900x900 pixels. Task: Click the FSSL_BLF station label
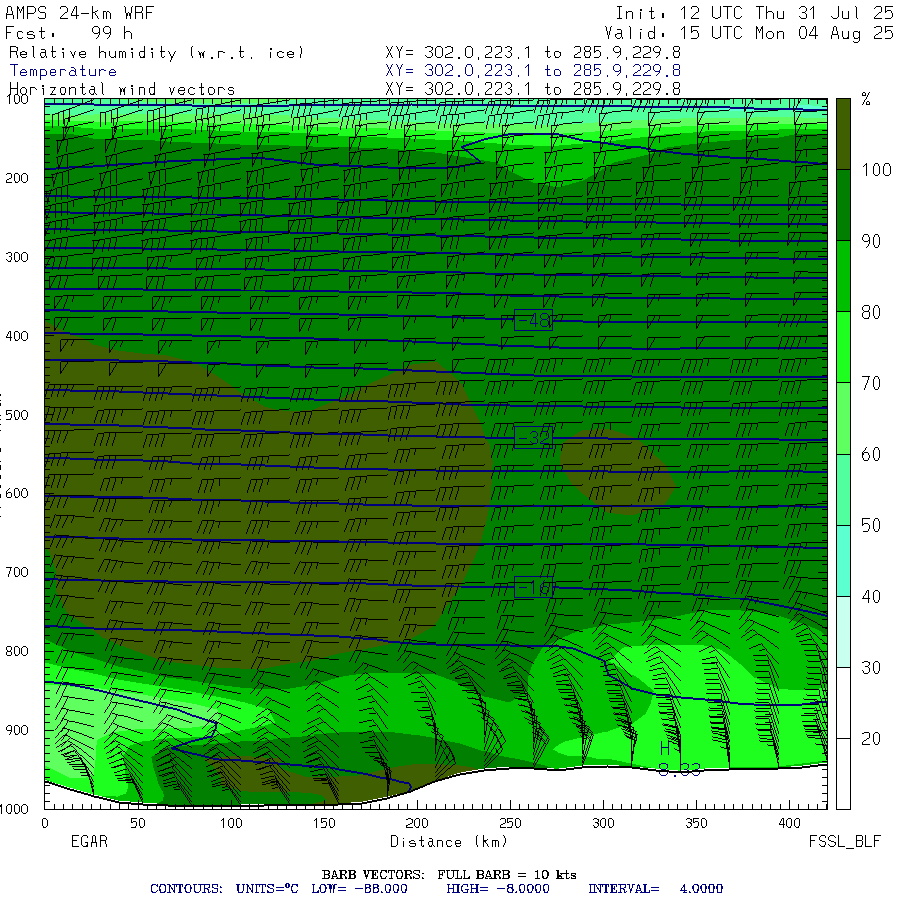844,841
